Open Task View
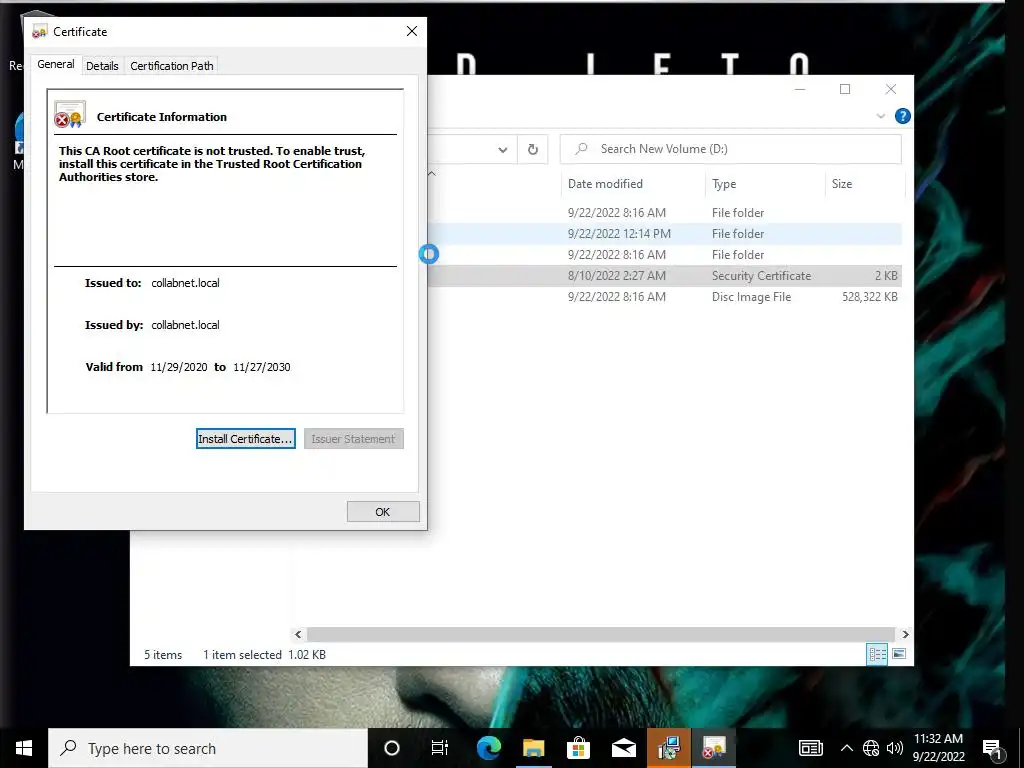Image resolution: width=1024 pixels, height=768 pixels. point(440,748)
